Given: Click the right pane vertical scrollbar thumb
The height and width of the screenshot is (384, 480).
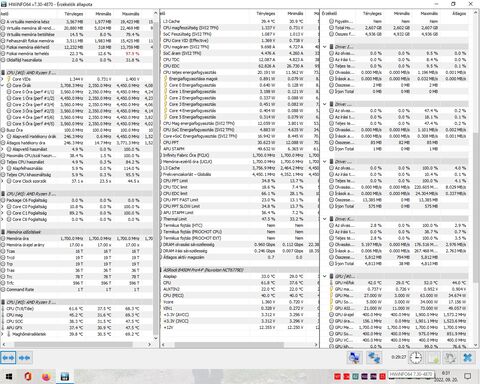Looking at the screenshot, I should [475, 207].
